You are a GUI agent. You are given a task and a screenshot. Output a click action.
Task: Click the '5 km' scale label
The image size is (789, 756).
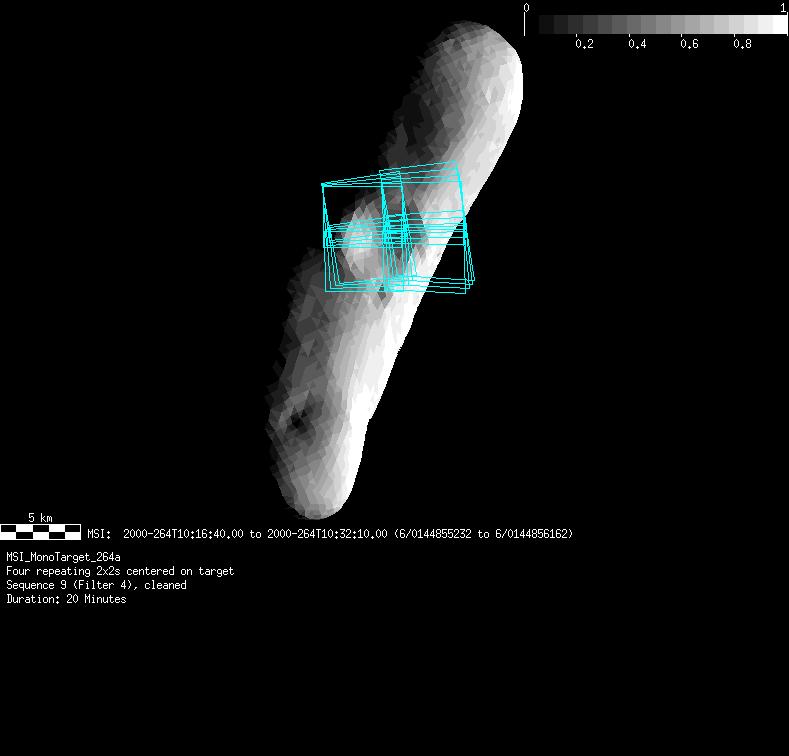(x=40, y=517)
